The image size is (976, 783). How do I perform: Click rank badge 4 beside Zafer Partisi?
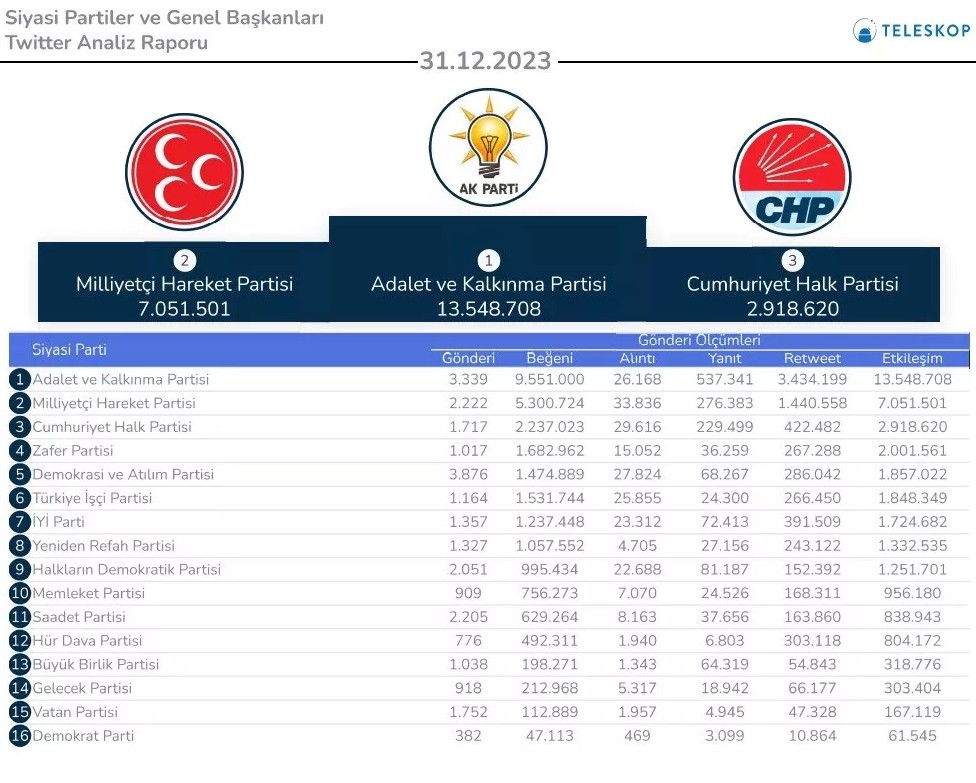(x=20, y=451)
